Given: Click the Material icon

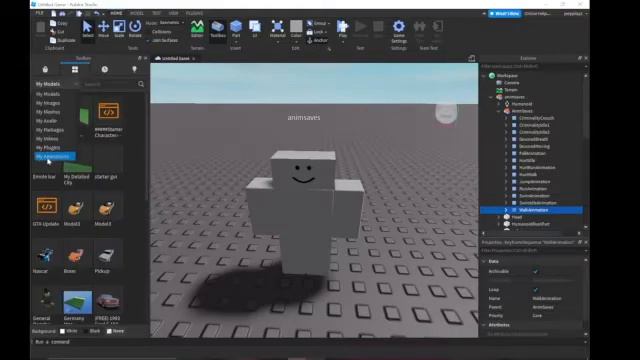Looking at the screenshot, I should pyautogui.click(x=278, y=27).
